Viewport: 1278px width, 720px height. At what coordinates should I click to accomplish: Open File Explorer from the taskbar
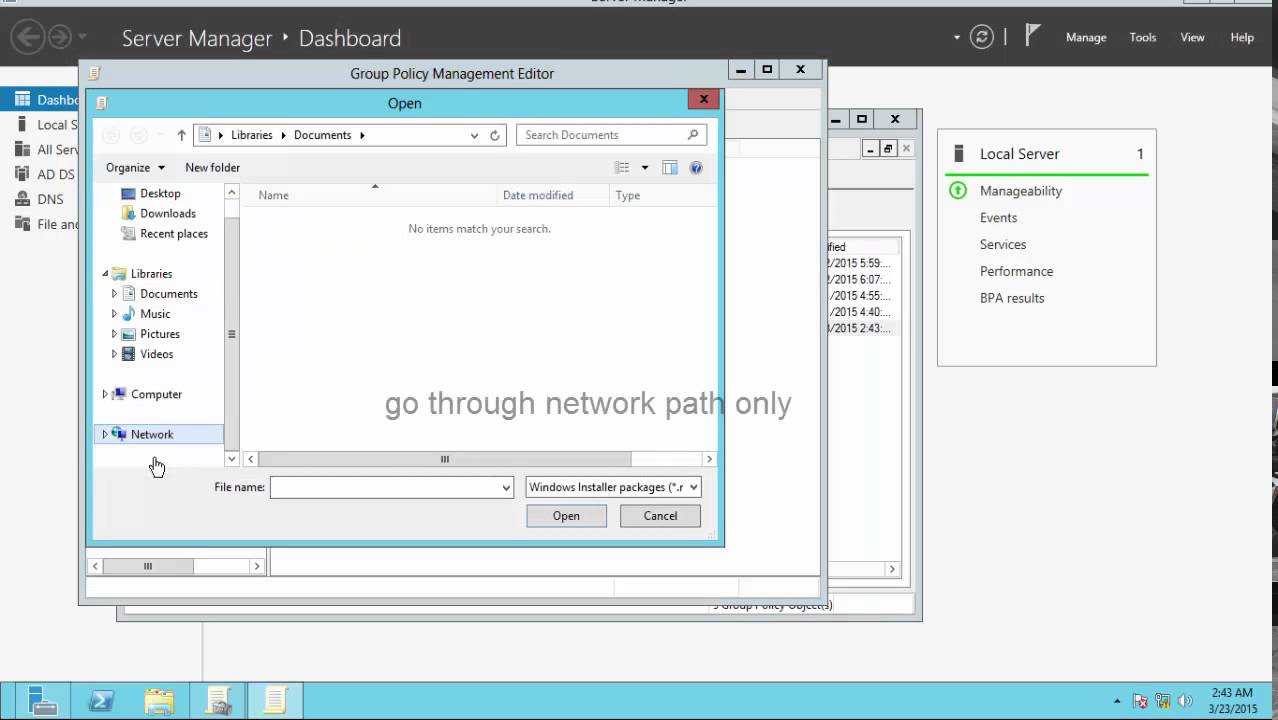(x=159, y=701)
